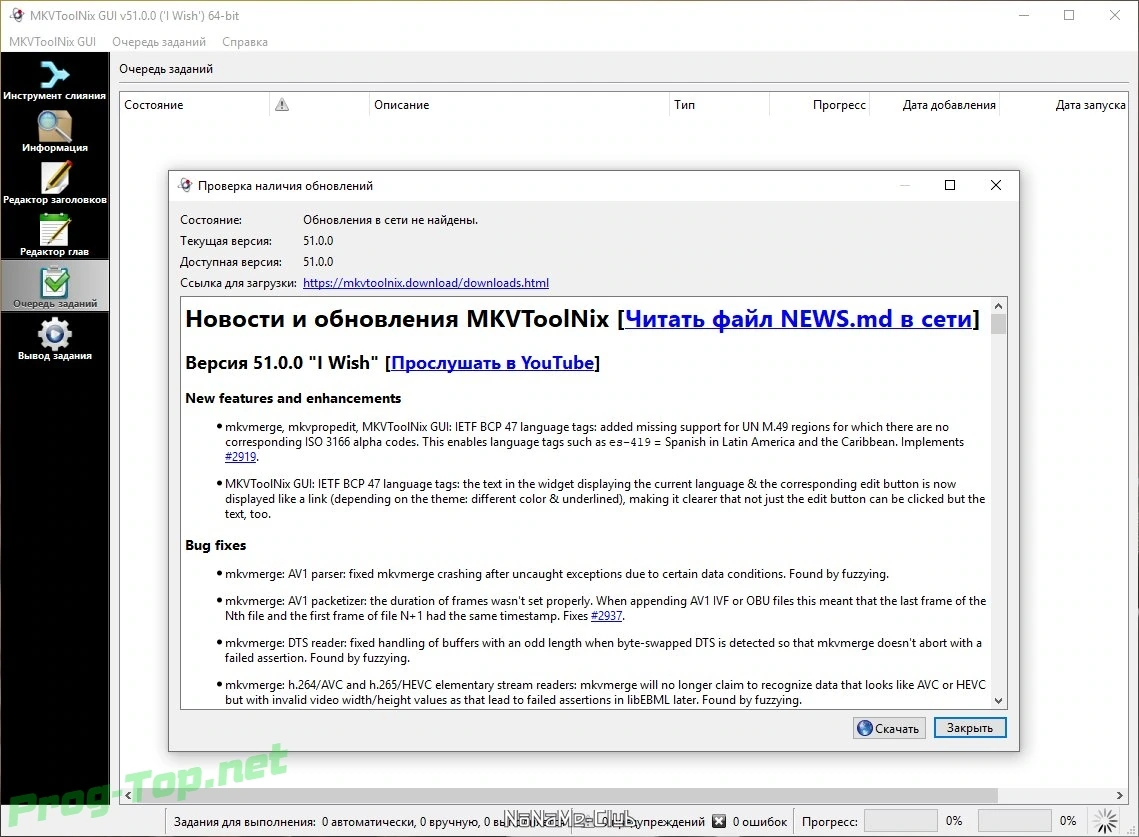Click the news vertical scrollbar thumb
The height and width of the screenshot is (837, 1139).
click(999, 324)
